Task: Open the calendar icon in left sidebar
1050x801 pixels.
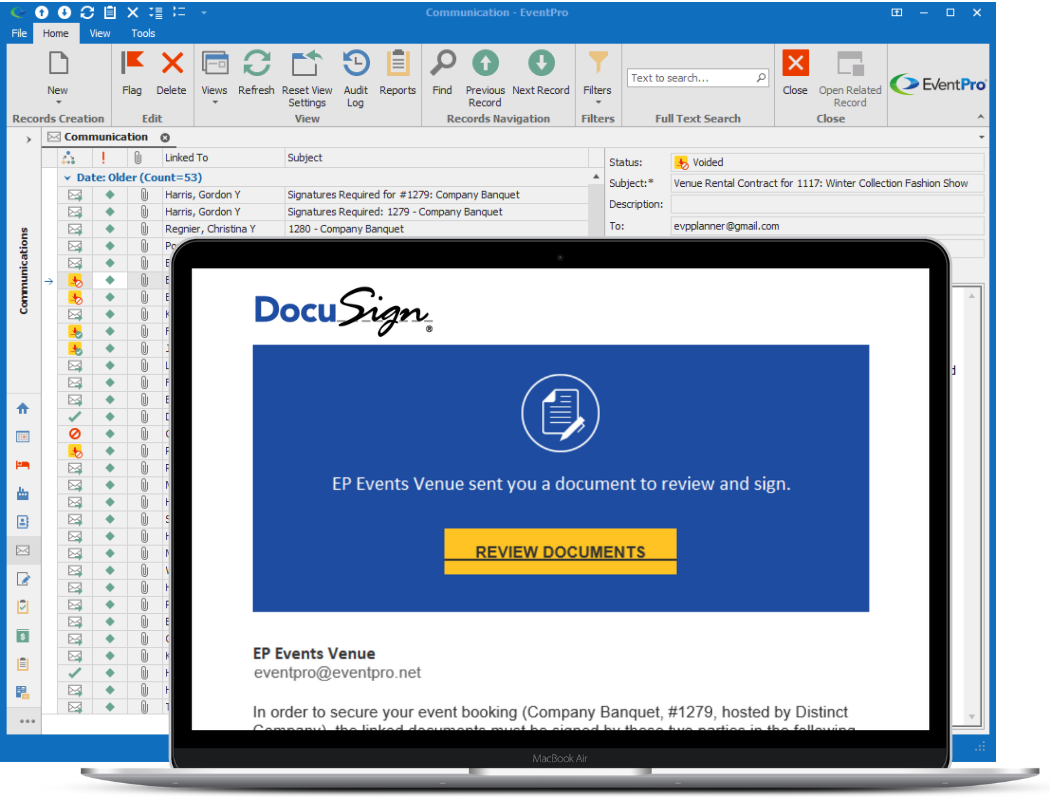Action: [x=23, y=437]
